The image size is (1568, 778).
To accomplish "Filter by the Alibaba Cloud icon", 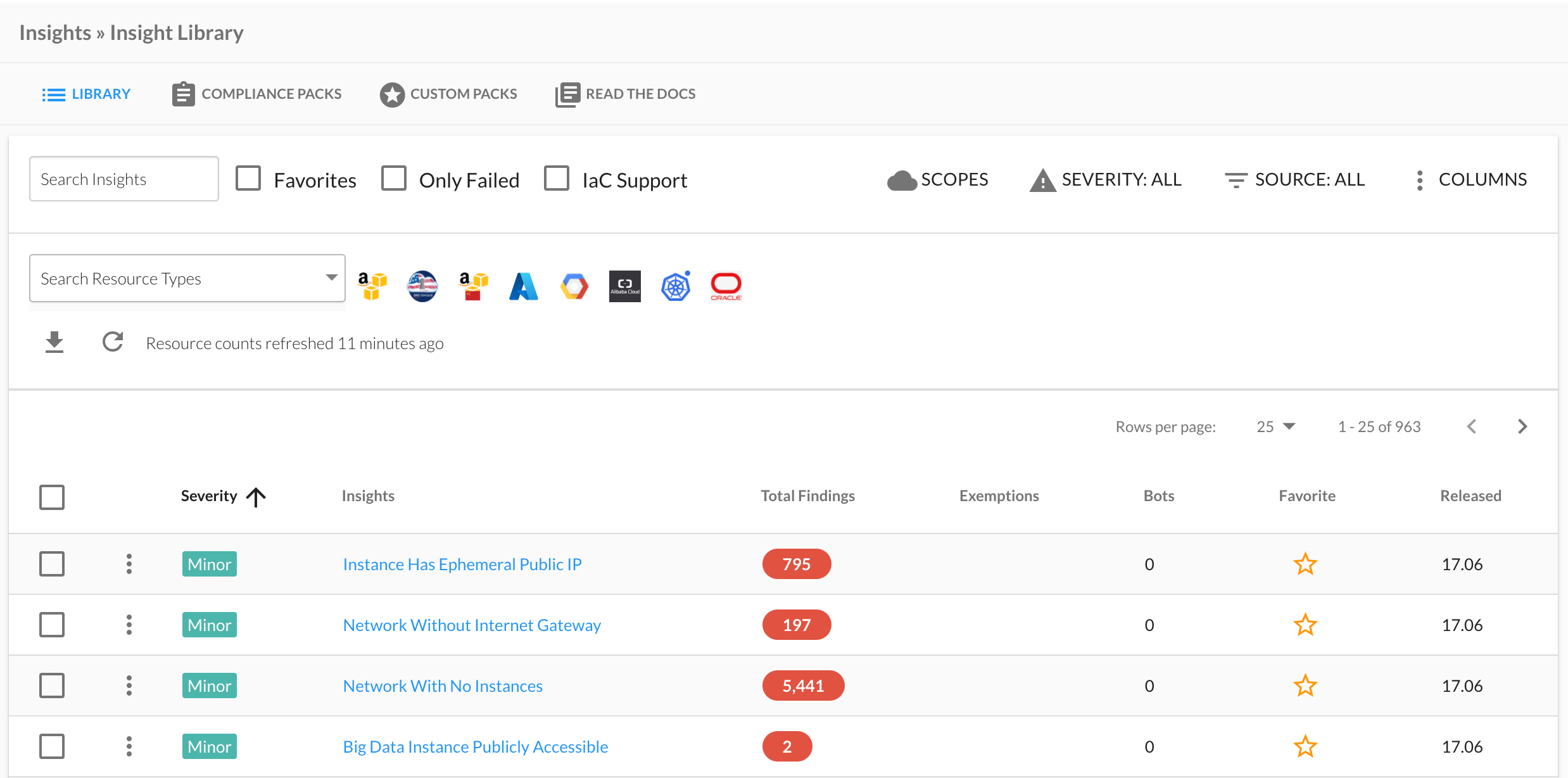I will (624, 286).
